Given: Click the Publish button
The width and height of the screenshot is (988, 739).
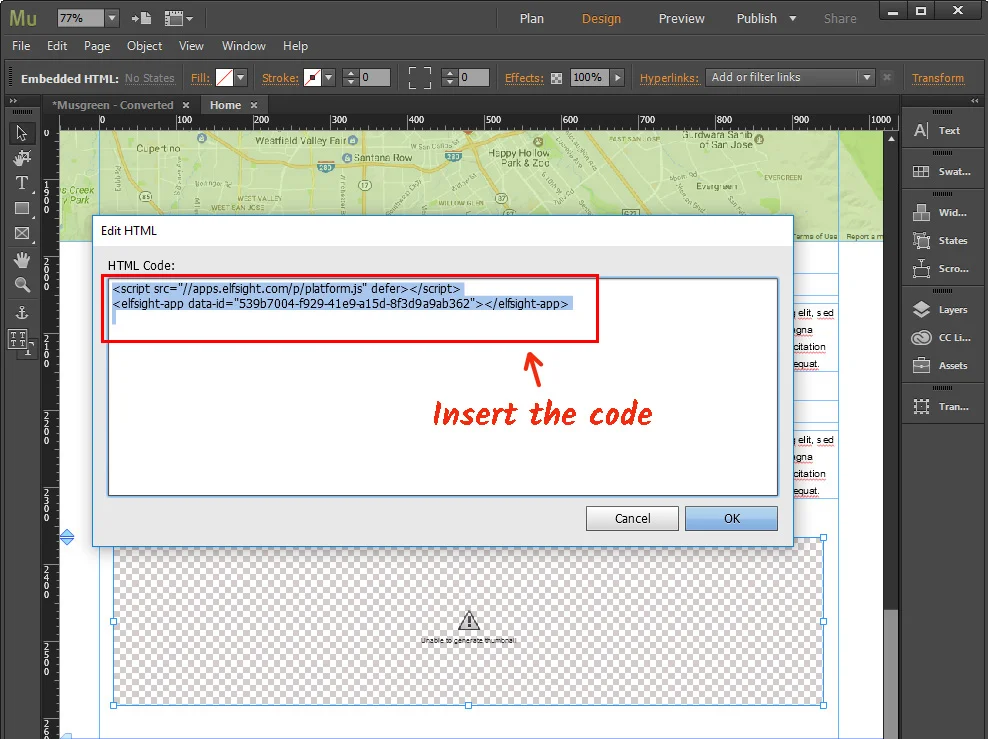Looking at the screenshot, I should pos(757,19).
